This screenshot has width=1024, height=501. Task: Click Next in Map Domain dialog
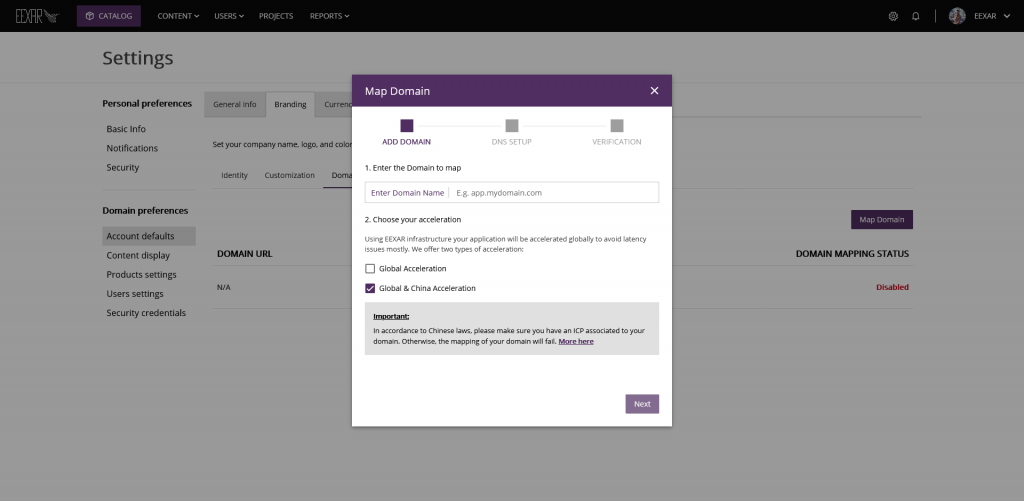tap(642, 404)
